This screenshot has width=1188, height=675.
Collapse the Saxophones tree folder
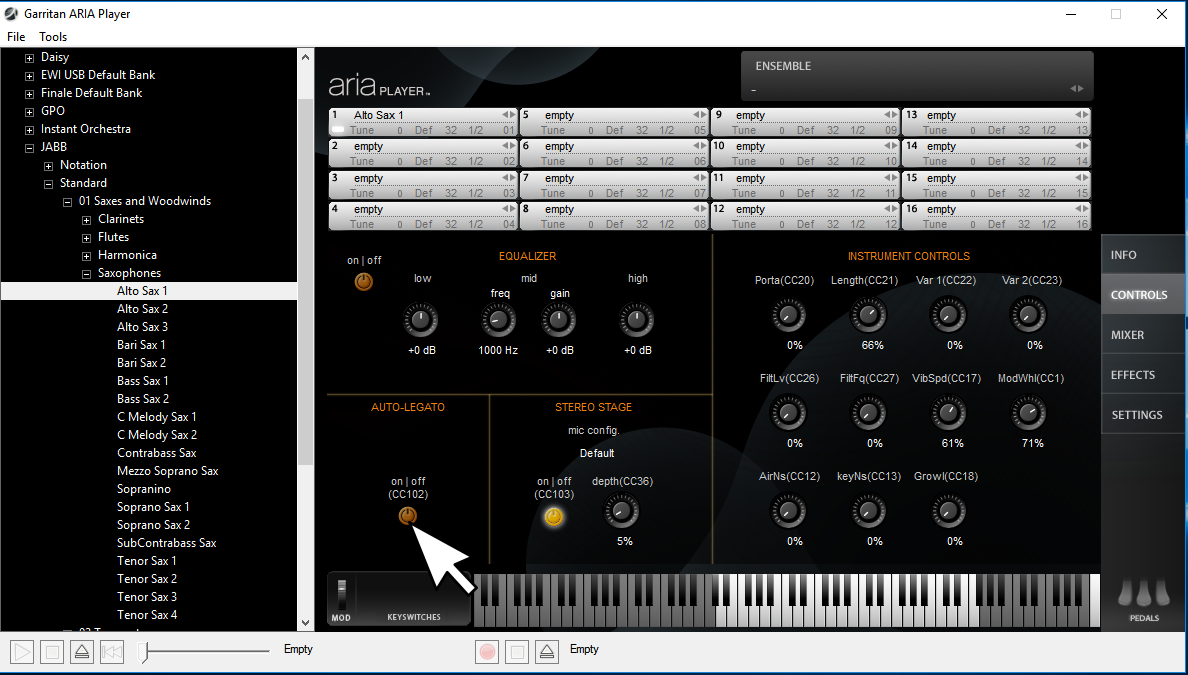(86, 274)
